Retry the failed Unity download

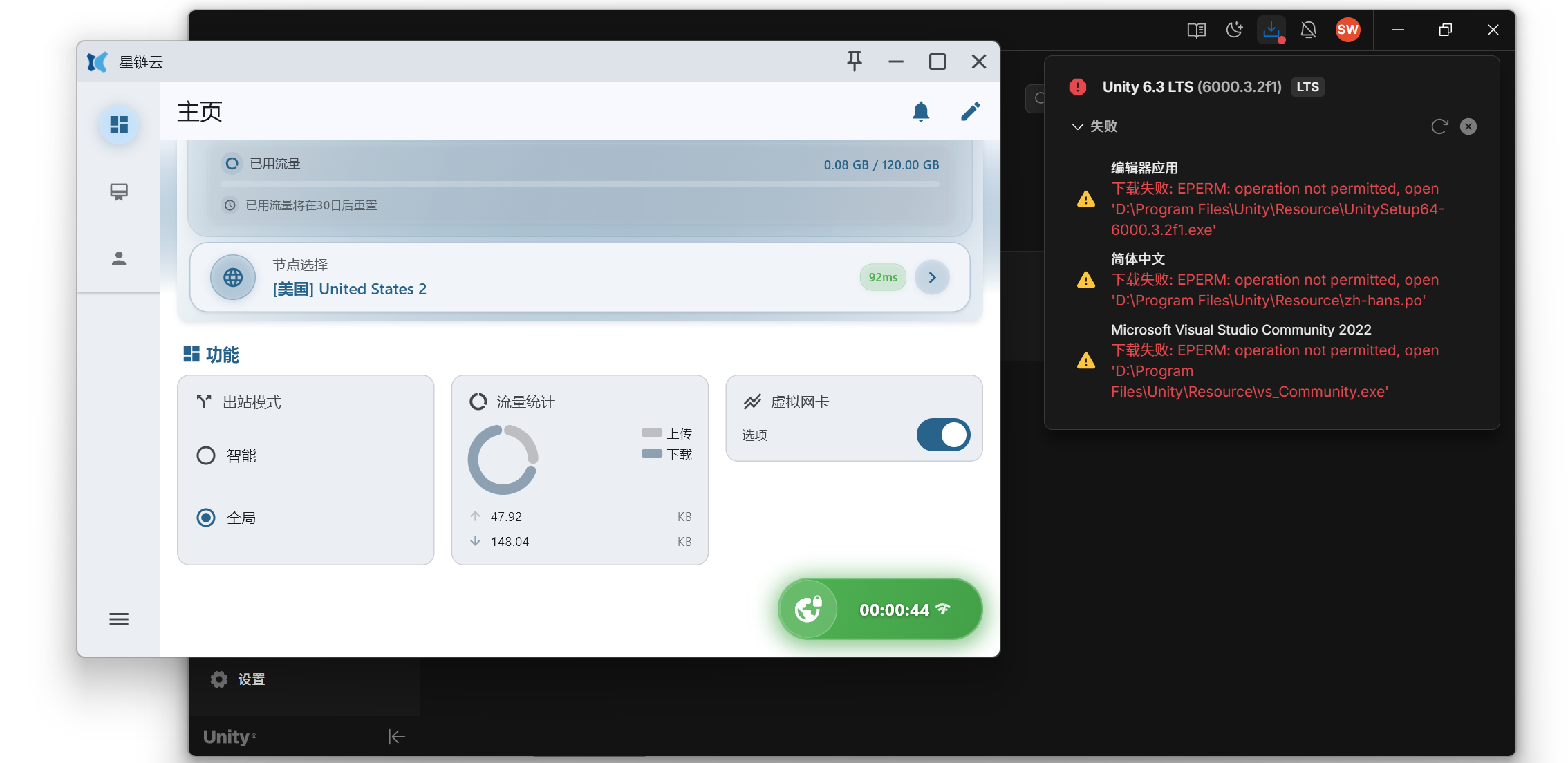coord(1439,126)
